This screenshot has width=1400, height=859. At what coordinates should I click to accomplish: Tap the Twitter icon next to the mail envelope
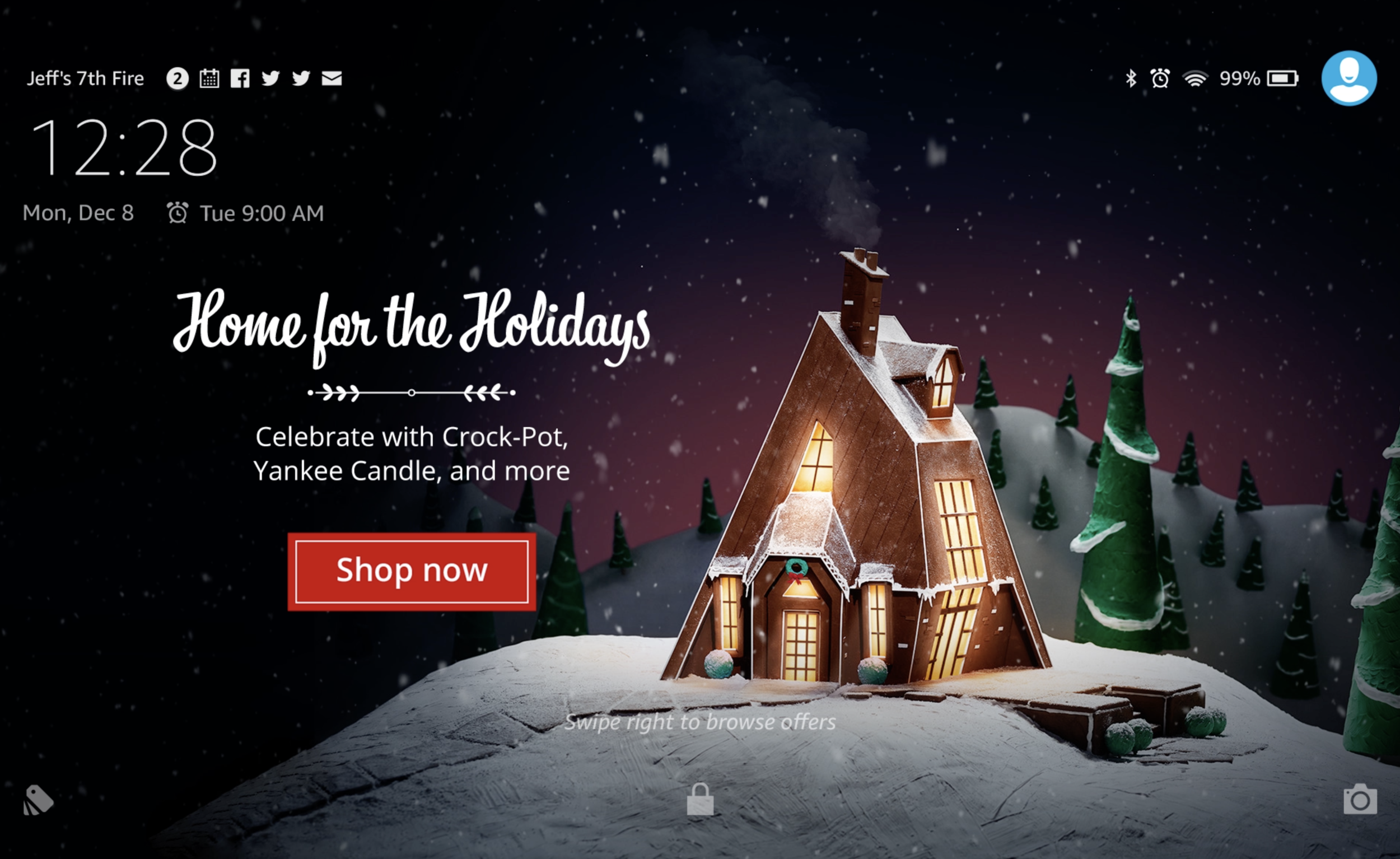click(301, 78)
